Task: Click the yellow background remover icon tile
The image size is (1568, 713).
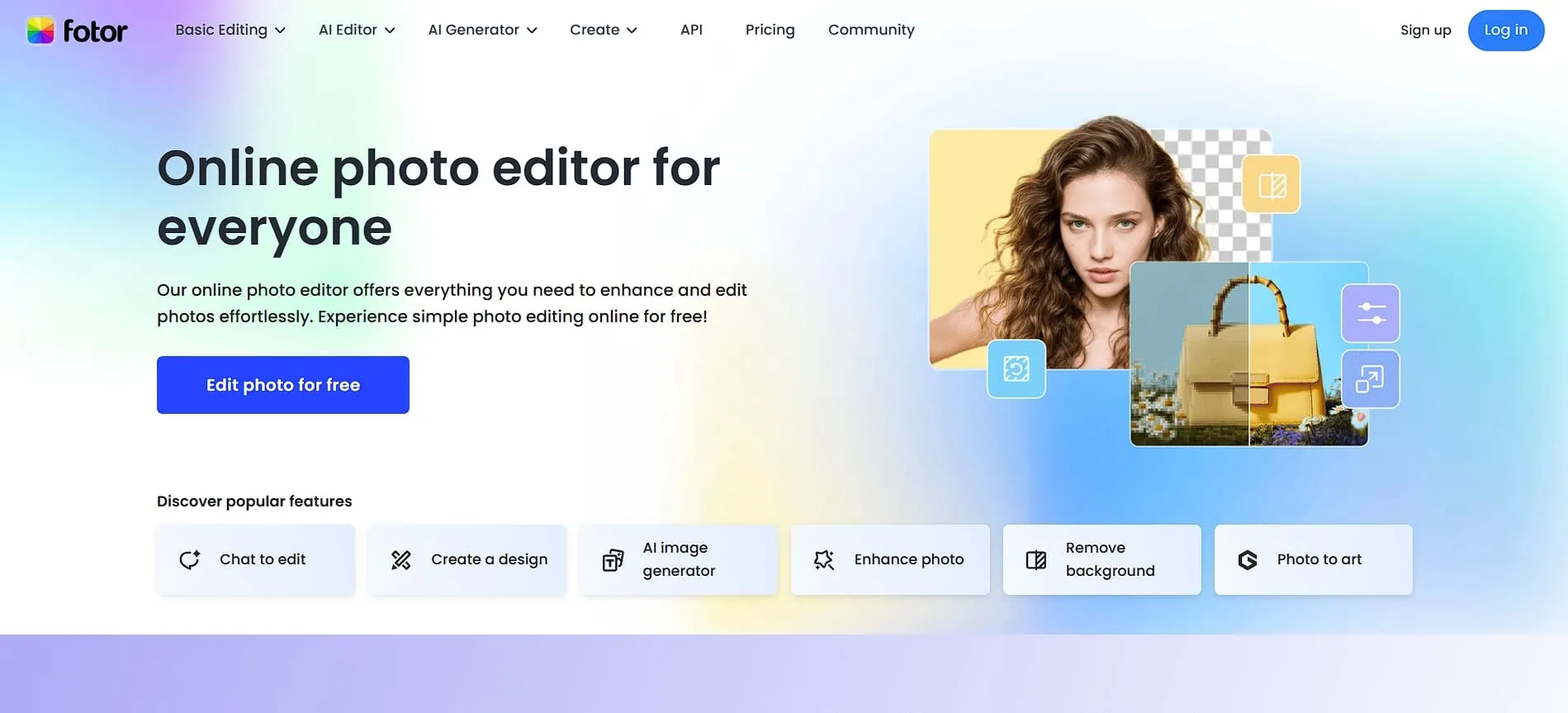Action: (x=1271, y=184)
